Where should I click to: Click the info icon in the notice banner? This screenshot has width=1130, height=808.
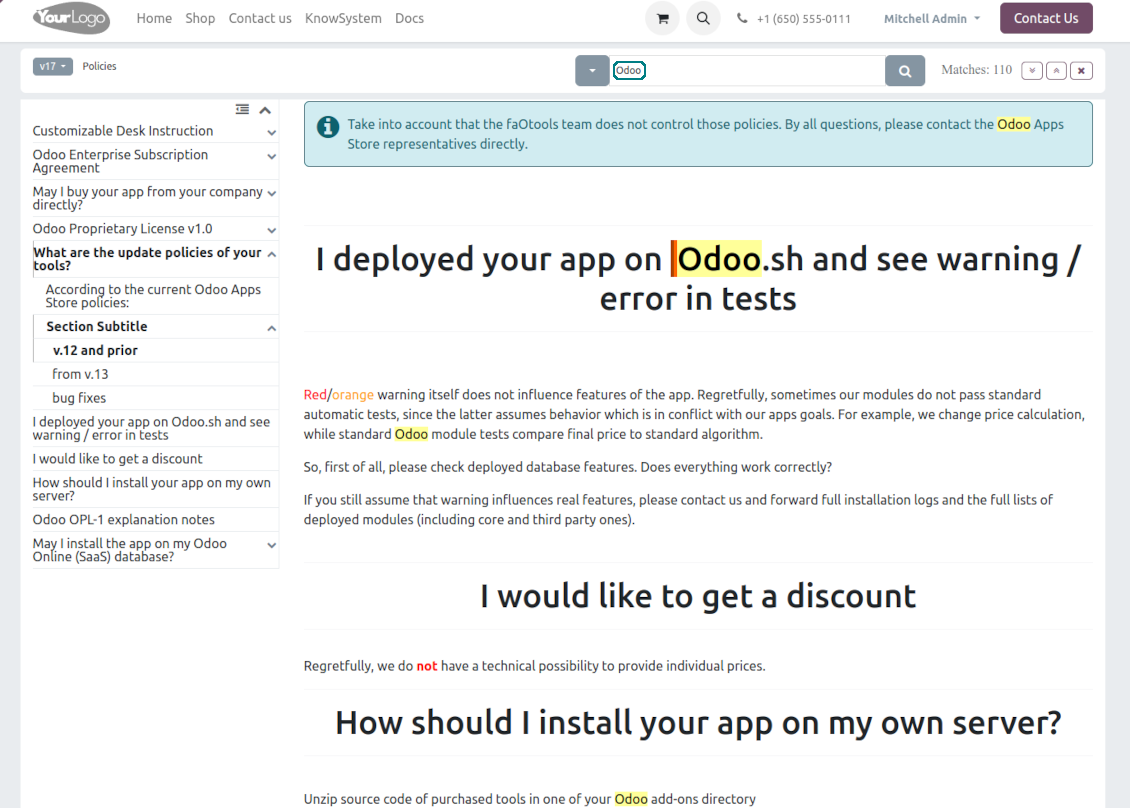coord(328,127)
